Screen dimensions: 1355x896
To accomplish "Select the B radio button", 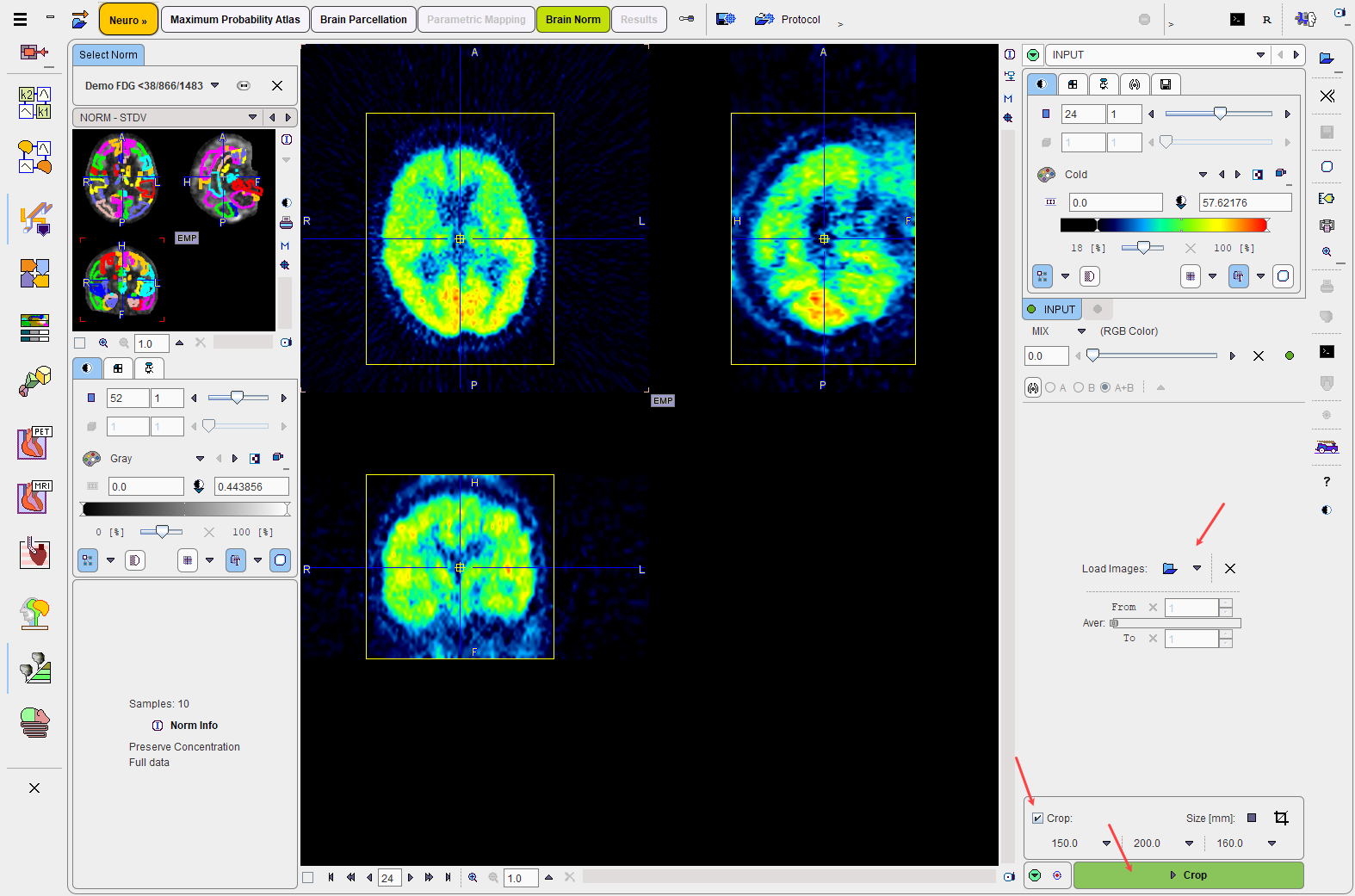I will point(1078,388).
